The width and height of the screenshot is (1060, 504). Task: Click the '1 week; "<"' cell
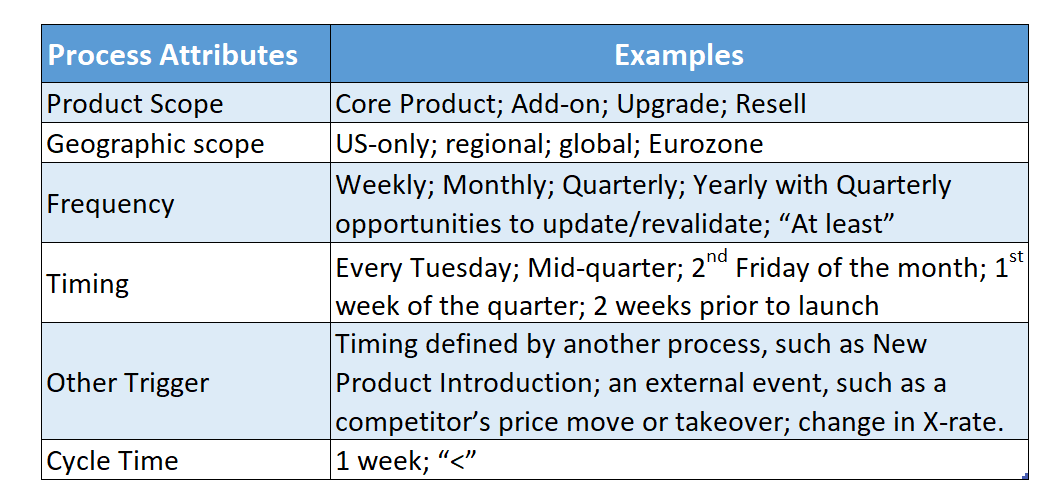coord(679,460)
